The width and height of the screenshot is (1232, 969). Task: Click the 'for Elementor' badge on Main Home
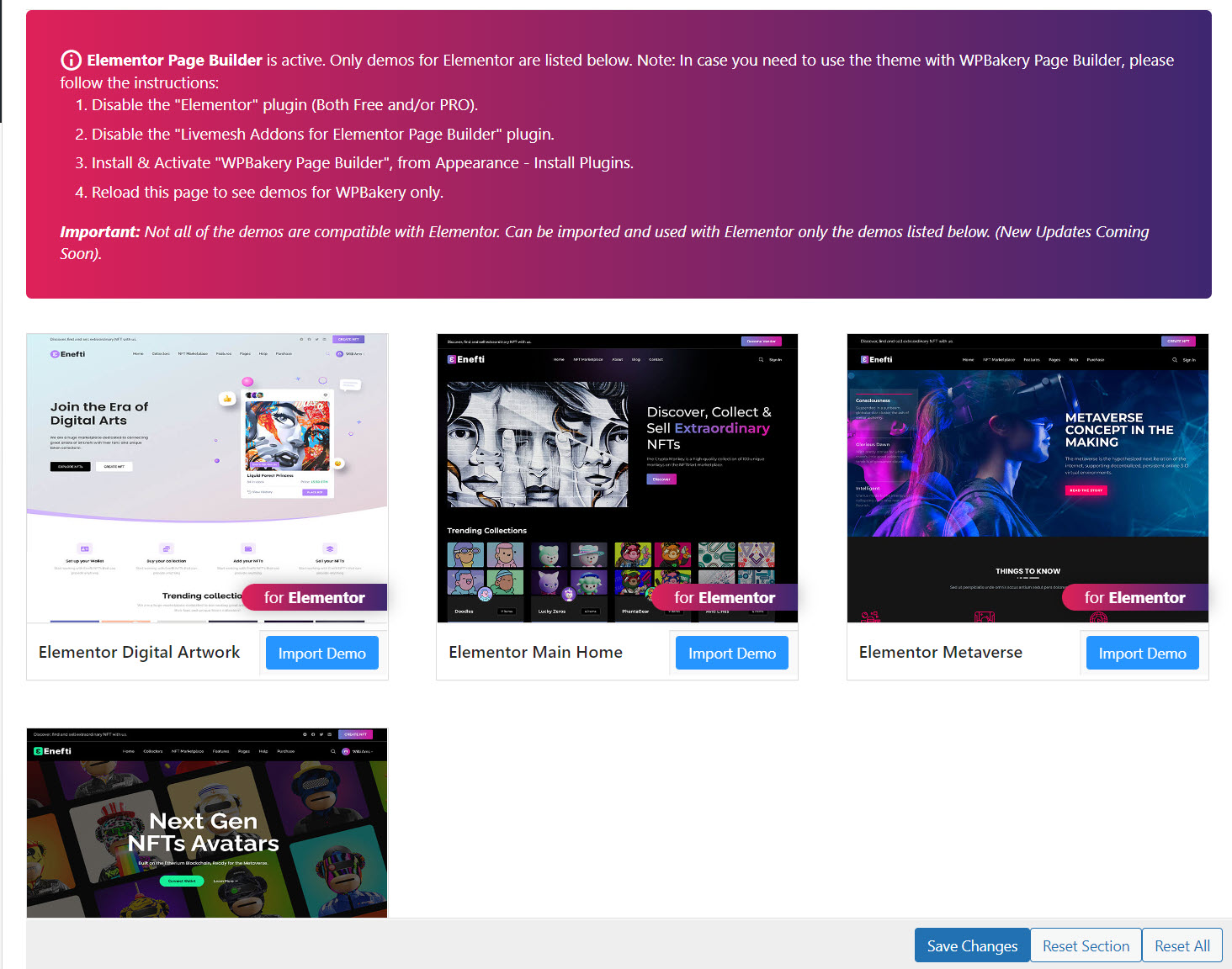(725, 597)
